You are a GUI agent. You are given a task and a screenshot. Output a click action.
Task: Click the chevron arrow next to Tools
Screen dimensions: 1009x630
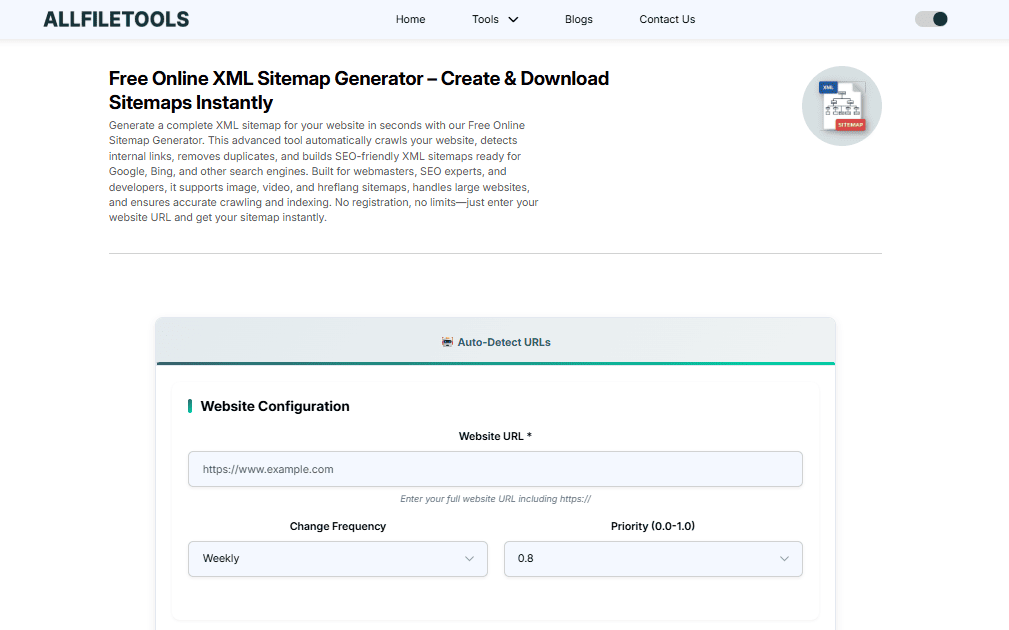tap(513, 19)
